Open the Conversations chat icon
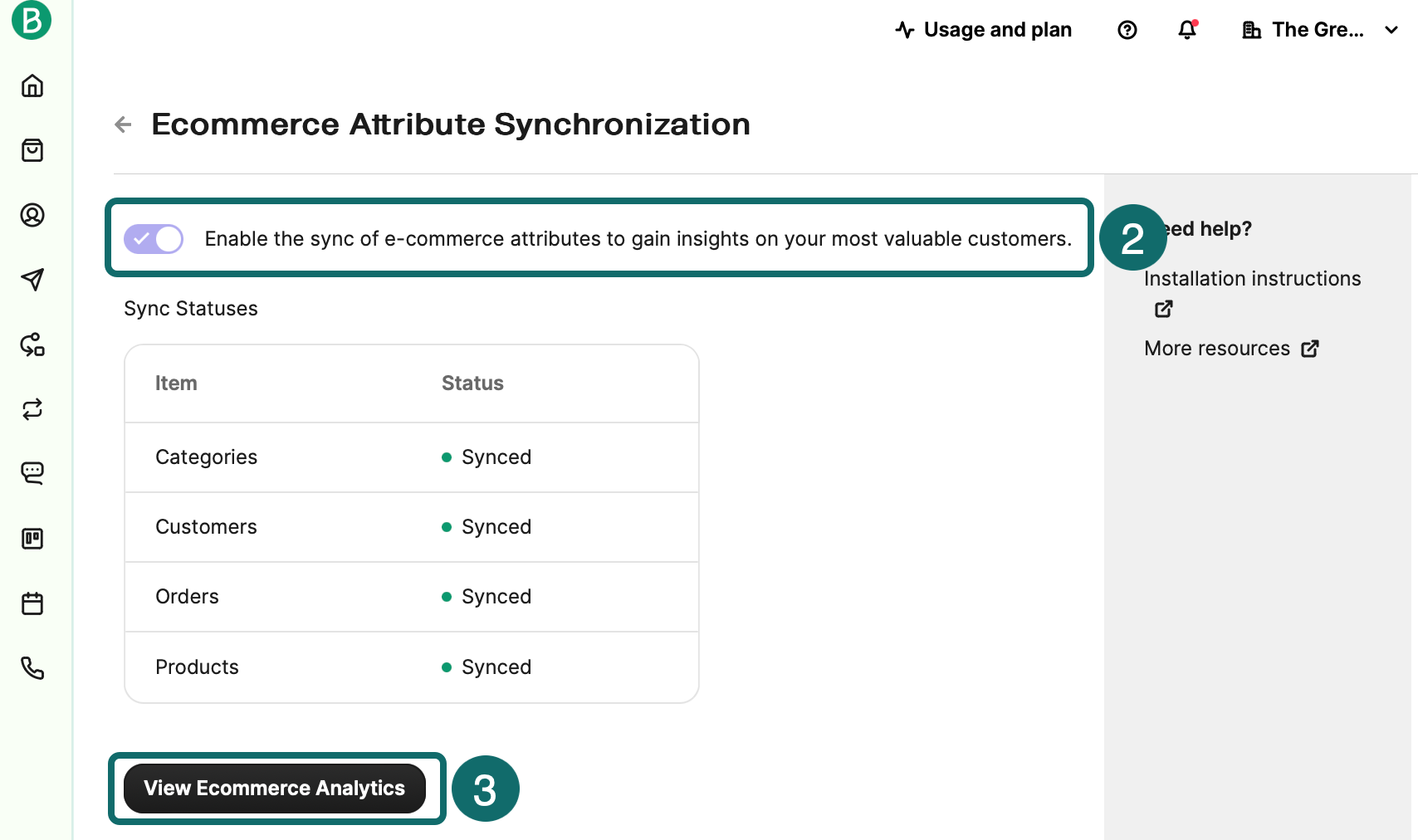 tap(32, 474)
